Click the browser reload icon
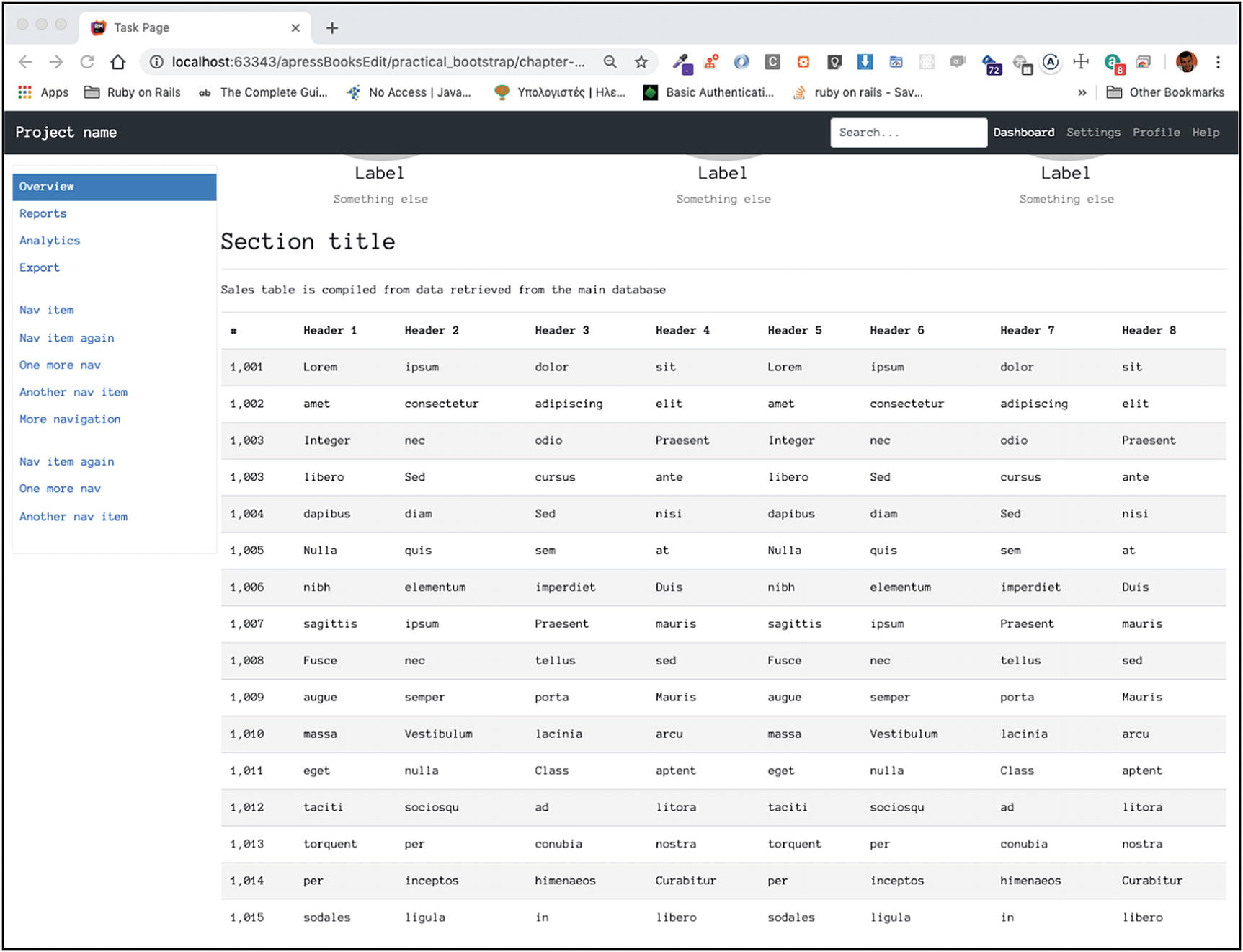This screenshot has width=1243, height=952. pyautogui.click(x=87, y=62)
